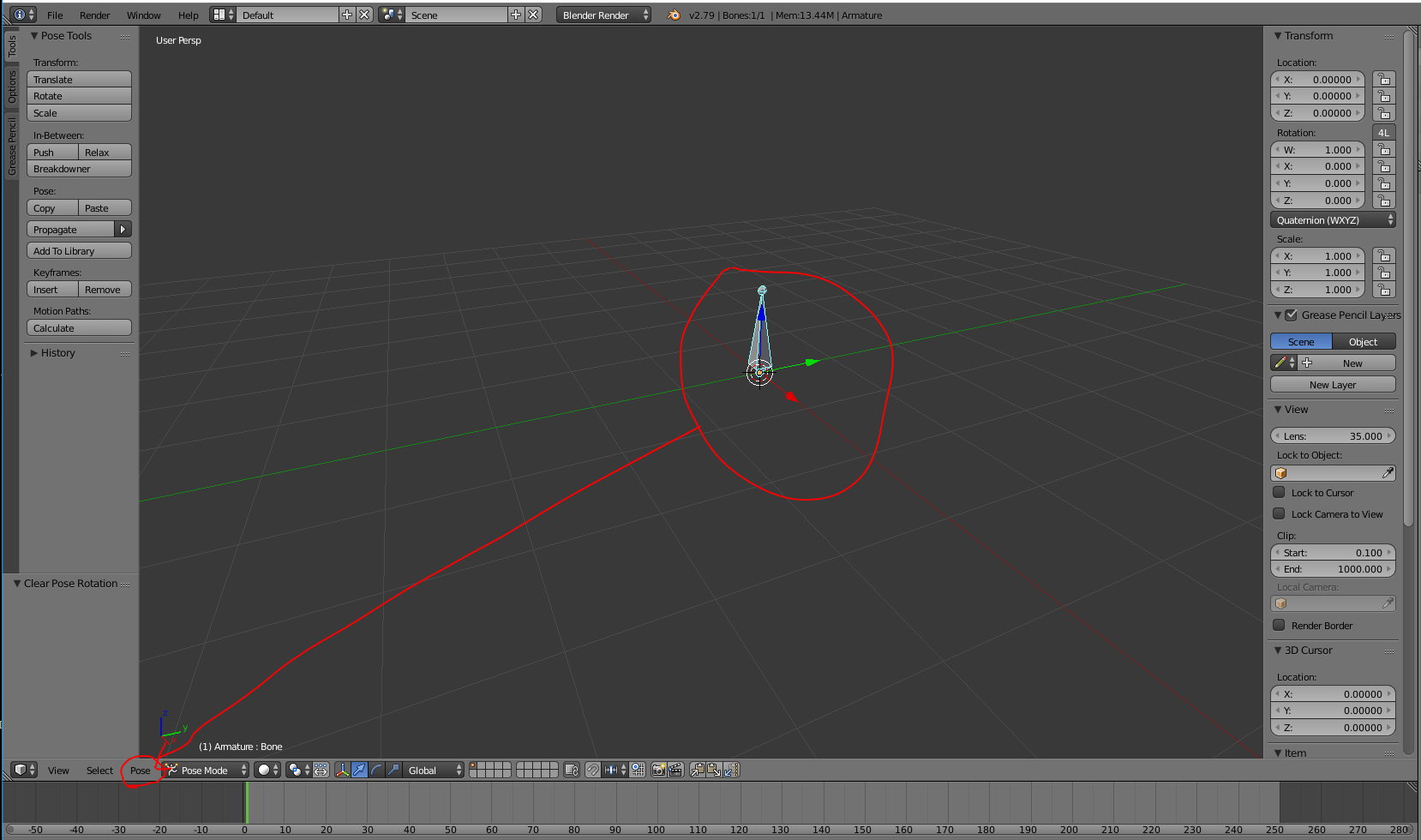Select the Rotate manipulator icon
Image resolution: width=1421 pixels, height=840 pixels.
point(376,770)
